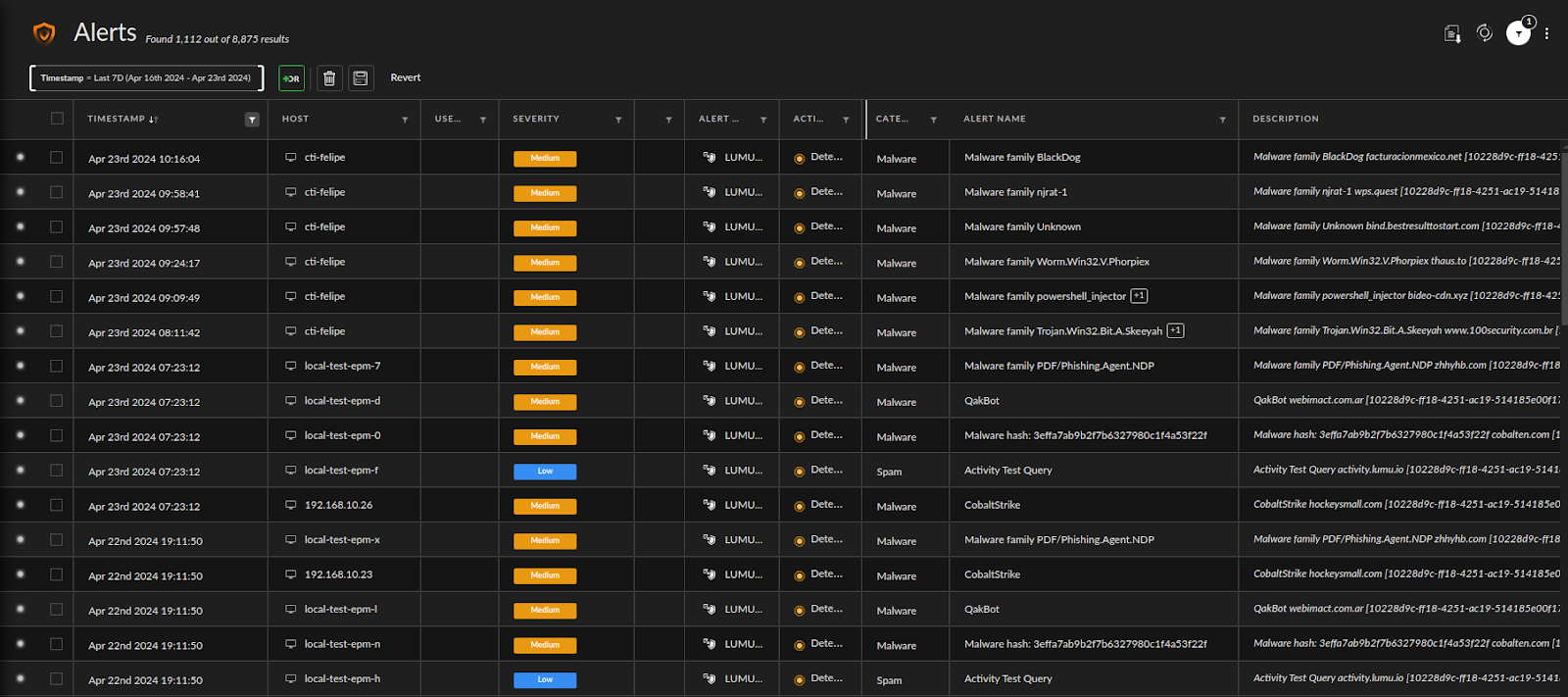Edit the Timestamp Last 7D filter field
1568x697 pixels.
click(146, 78)
